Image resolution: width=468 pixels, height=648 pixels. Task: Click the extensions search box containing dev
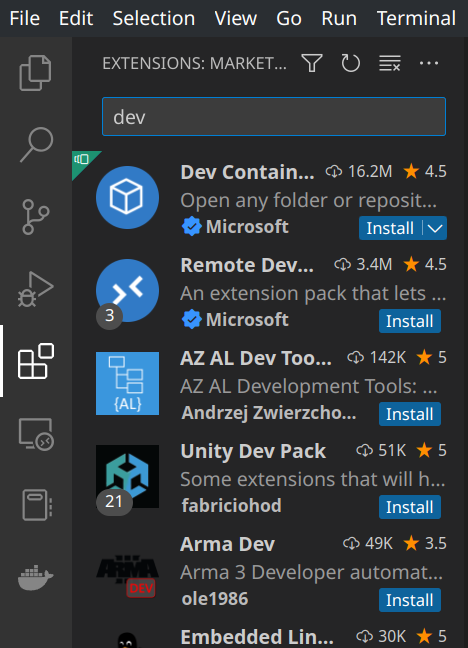tap(274, 117)
